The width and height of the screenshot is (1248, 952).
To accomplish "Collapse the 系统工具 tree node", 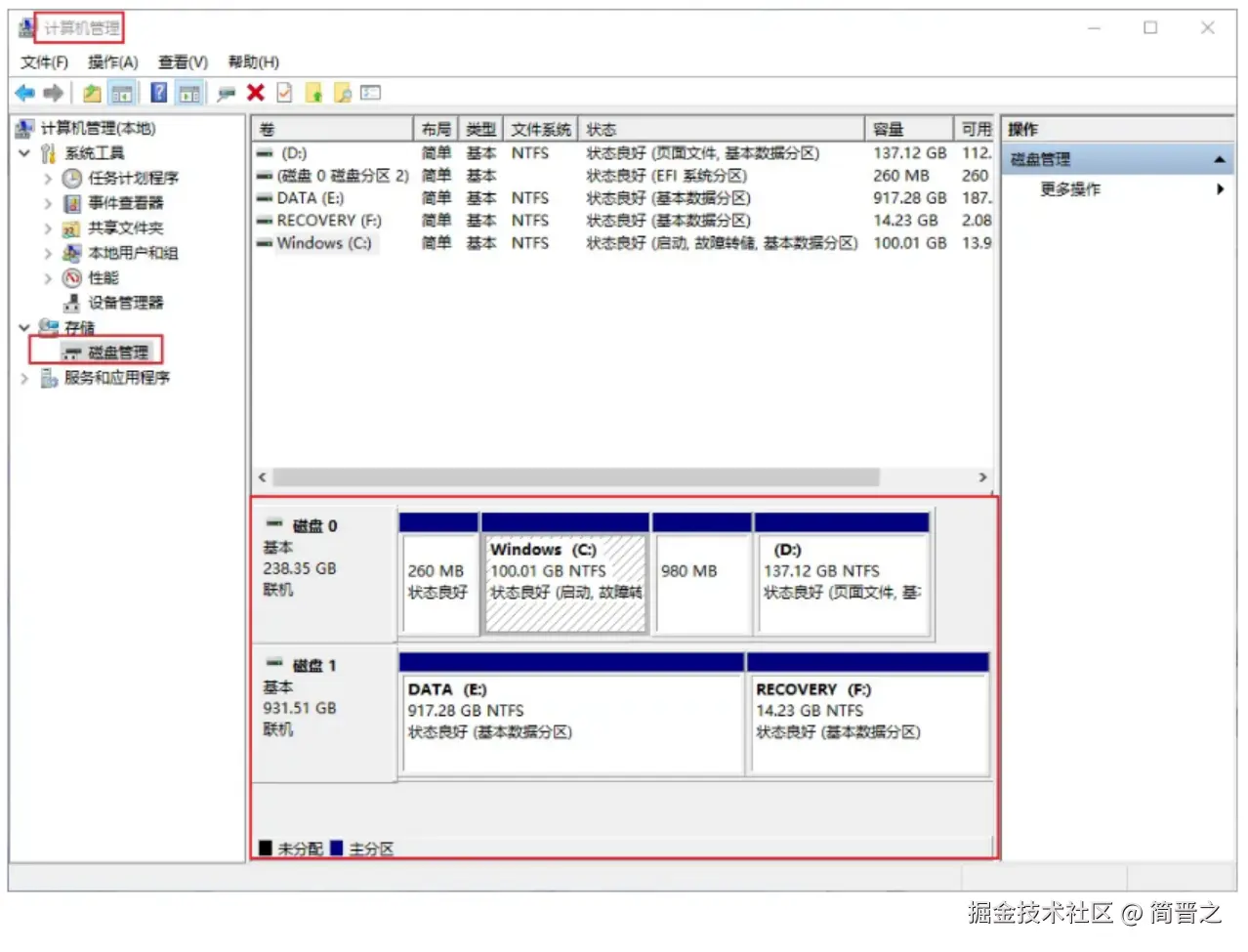I will pos(24,153).
